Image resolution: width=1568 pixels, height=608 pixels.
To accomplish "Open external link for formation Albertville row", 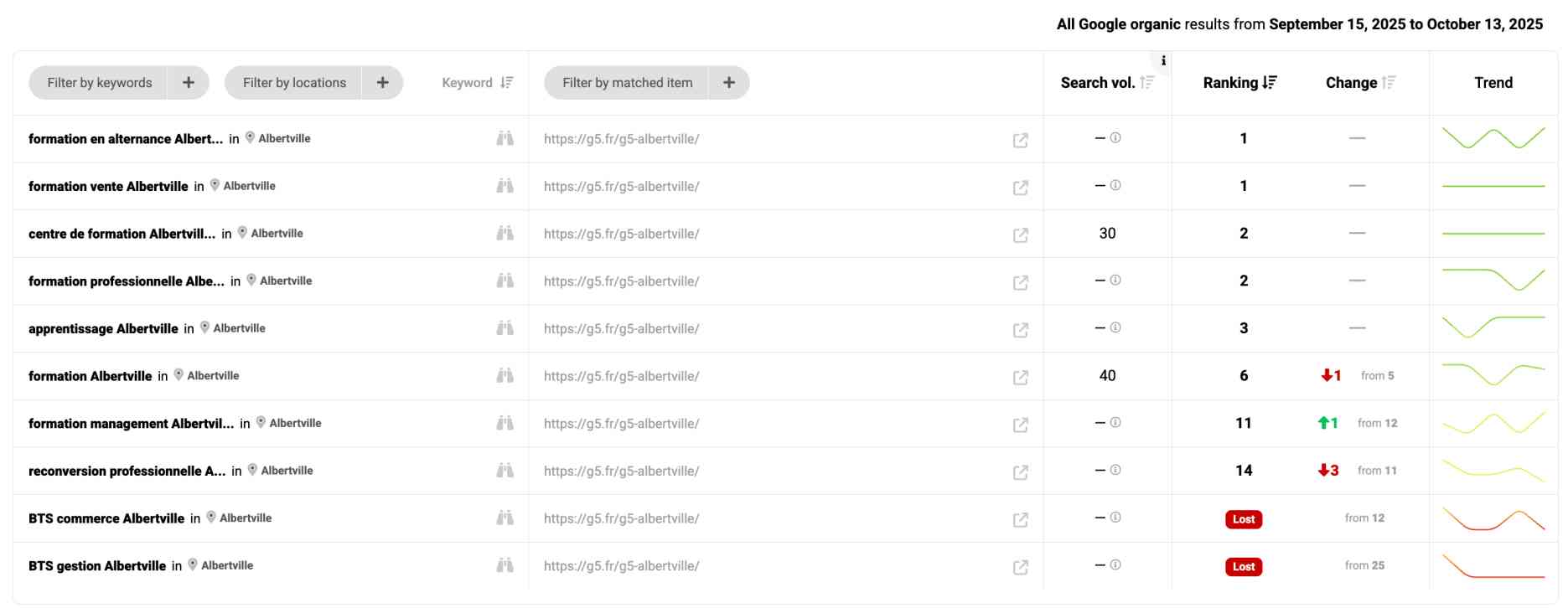I will pyautogui.click(x=1020, y=378).
